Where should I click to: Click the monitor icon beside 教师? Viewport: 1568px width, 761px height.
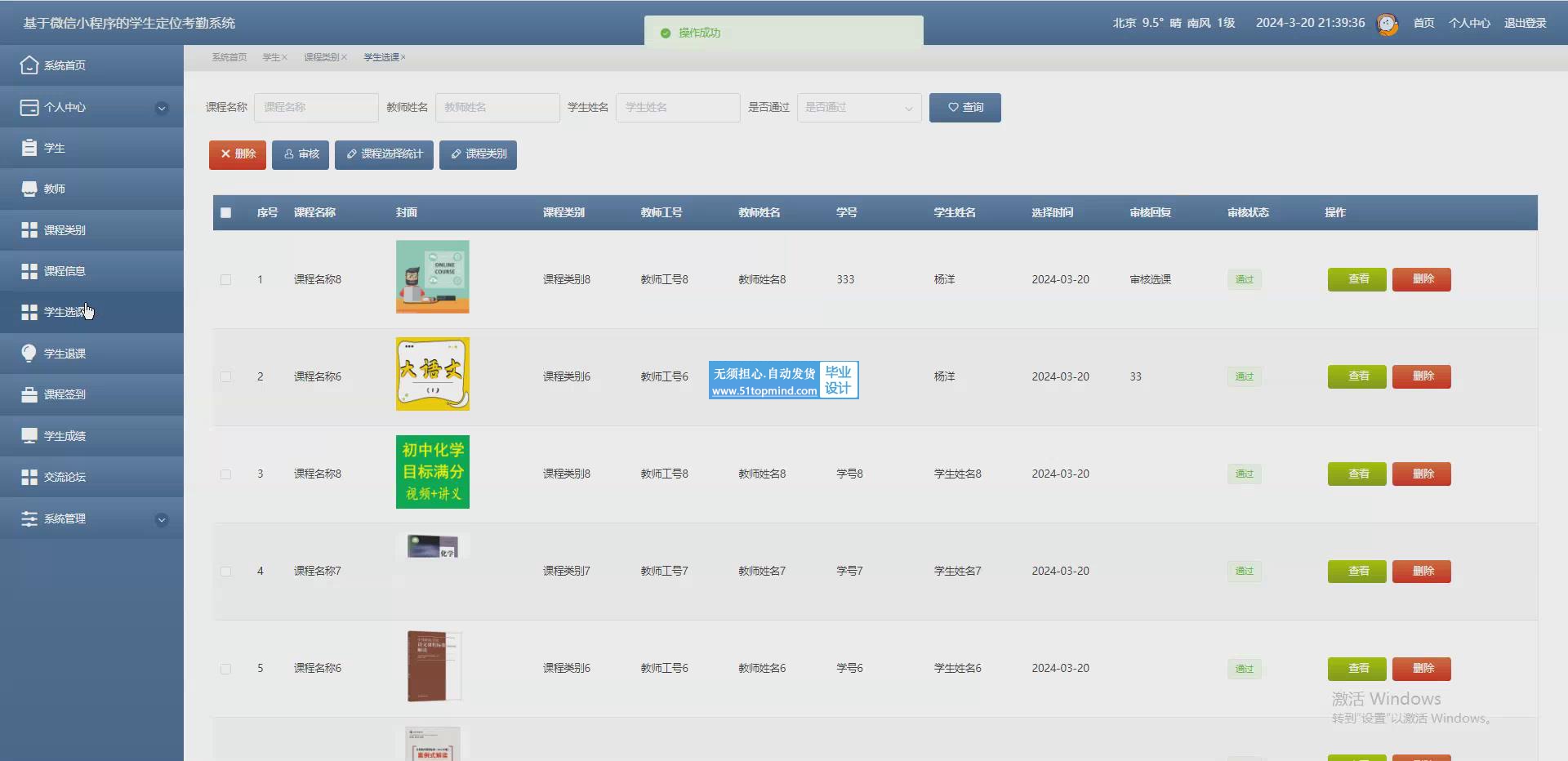coord(29,189)
